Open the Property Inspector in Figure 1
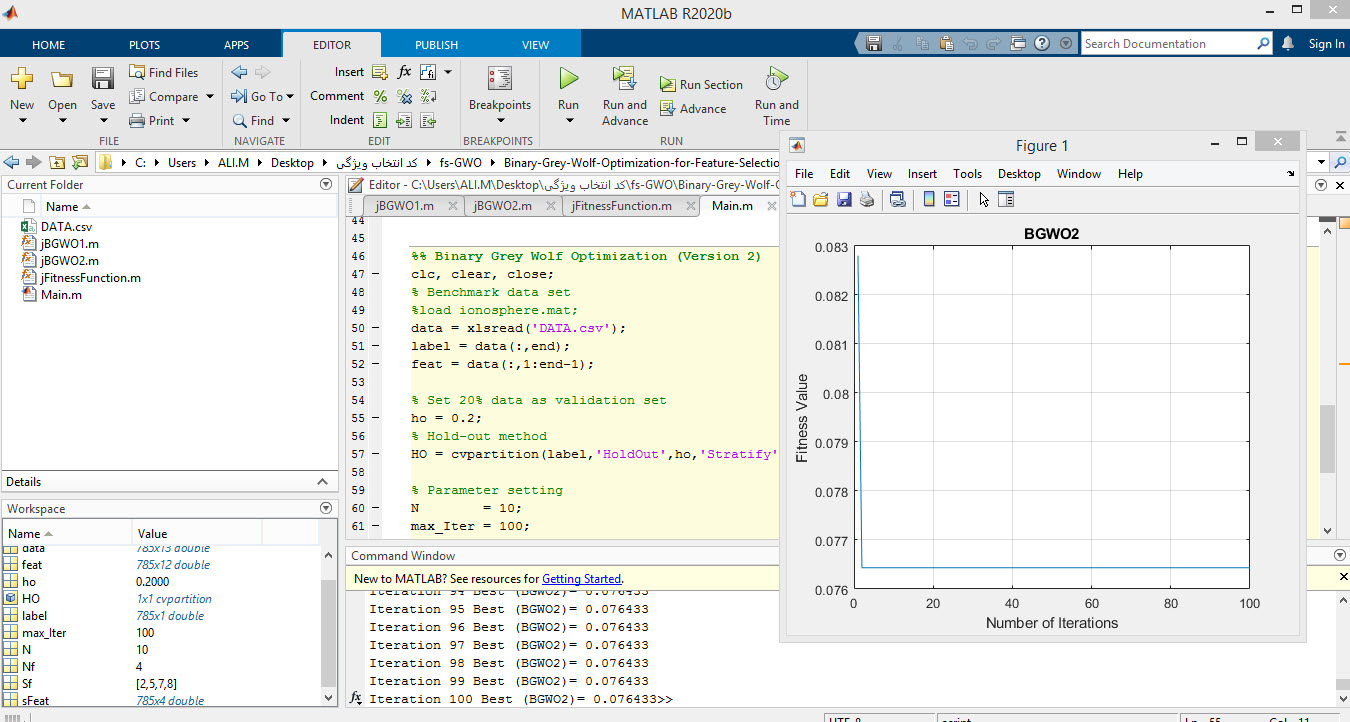The height and width of the screenshot is (722, 1350). coord(1006,199)
